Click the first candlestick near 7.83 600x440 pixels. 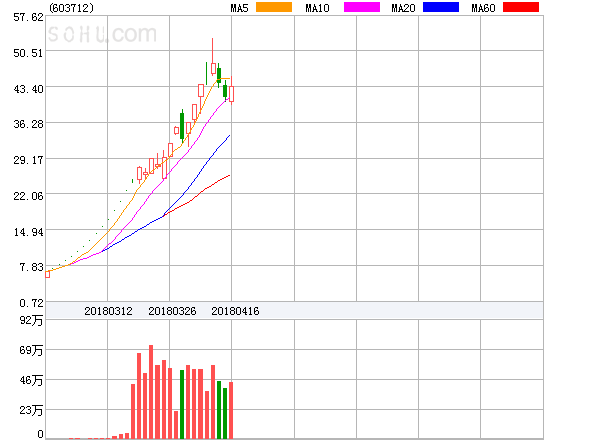[x=47, y=274]
